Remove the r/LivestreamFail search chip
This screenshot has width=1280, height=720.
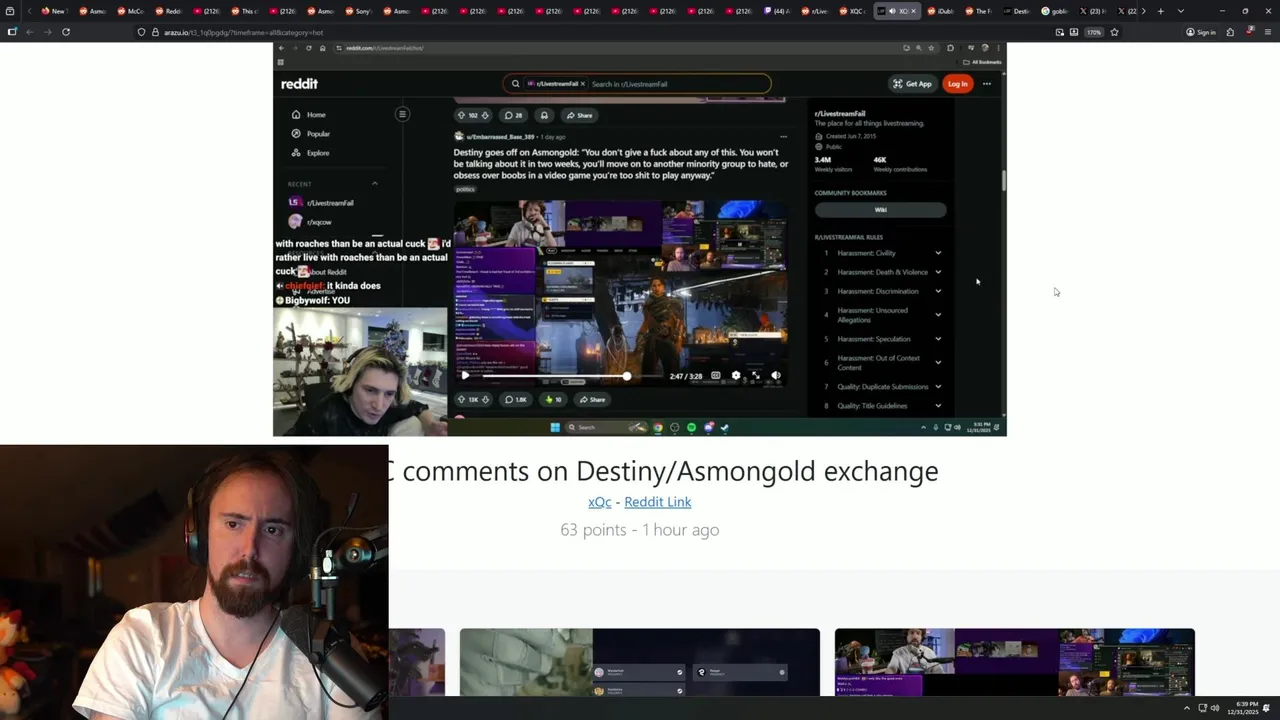(582, 84)
